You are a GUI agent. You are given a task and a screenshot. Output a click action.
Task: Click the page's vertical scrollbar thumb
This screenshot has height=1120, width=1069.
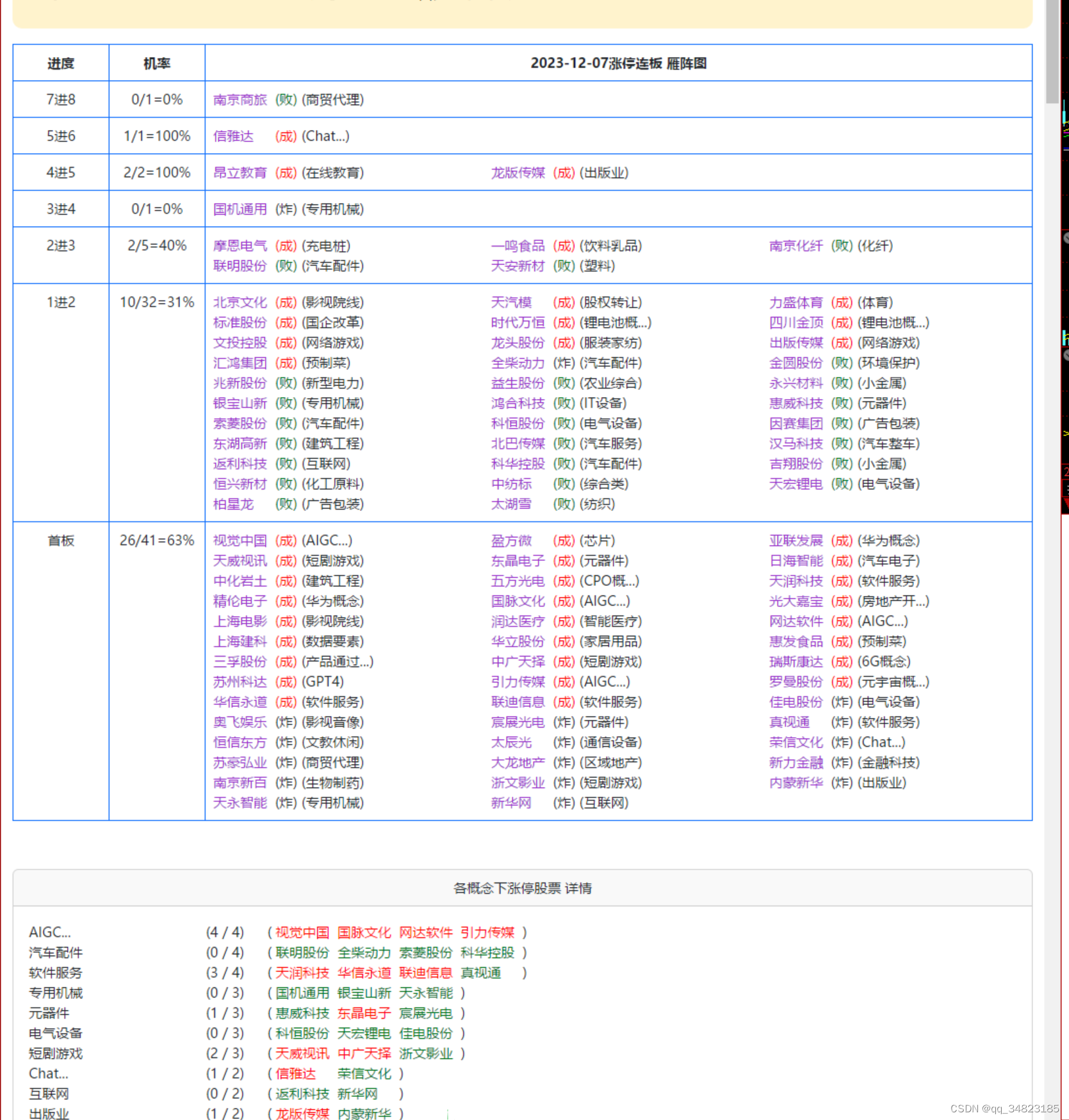(x=1052, y=51)
